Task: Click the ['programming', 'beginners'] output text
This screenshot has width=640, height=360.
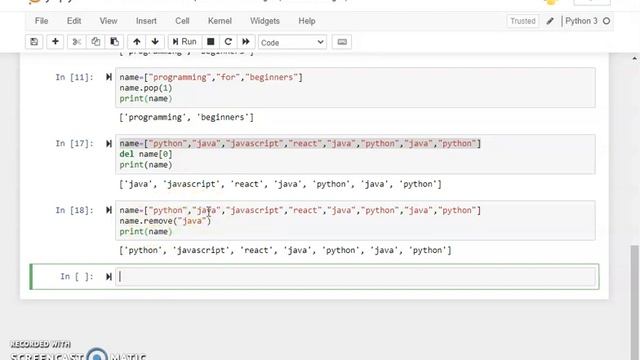Action: pos(187,118)
